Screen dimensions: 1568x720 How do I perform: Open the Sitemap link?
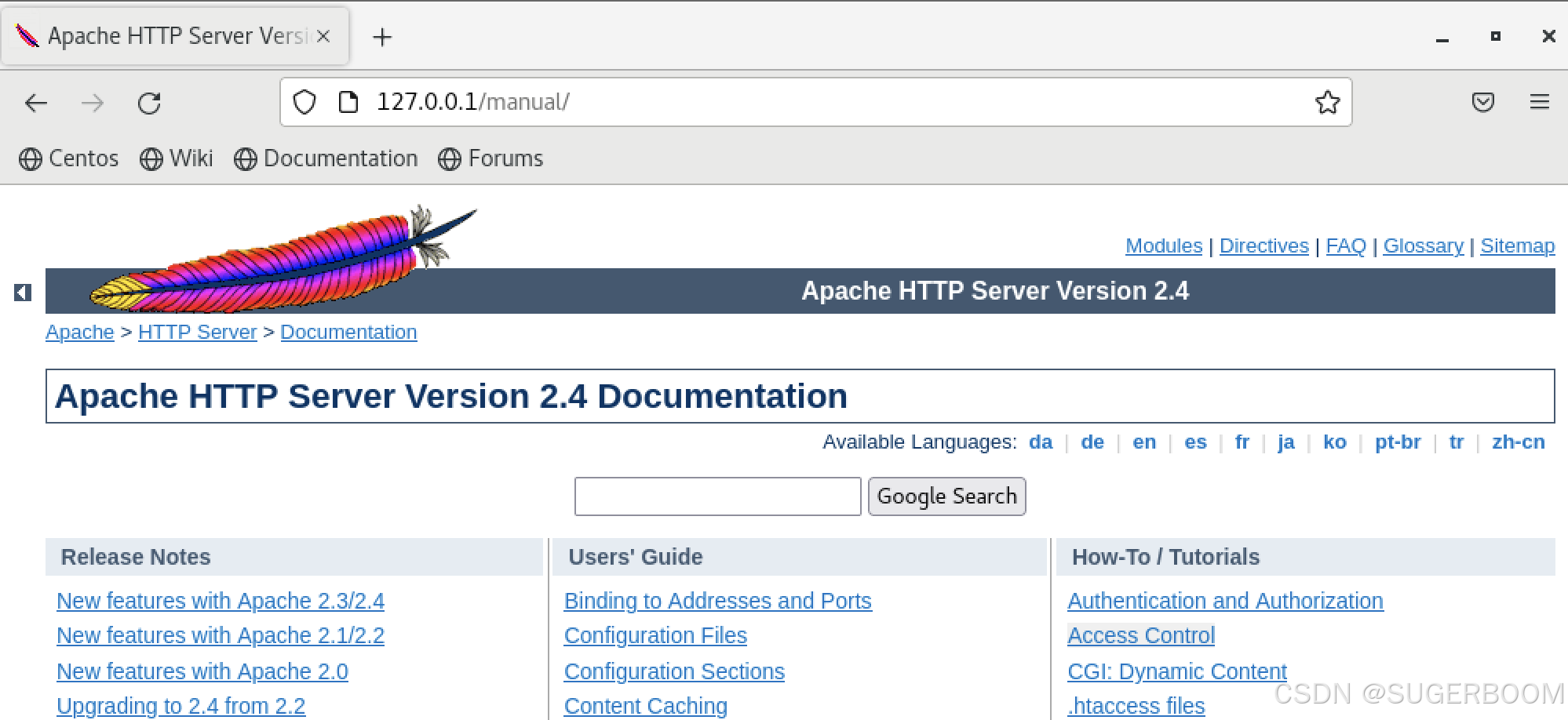[1518, 246]
